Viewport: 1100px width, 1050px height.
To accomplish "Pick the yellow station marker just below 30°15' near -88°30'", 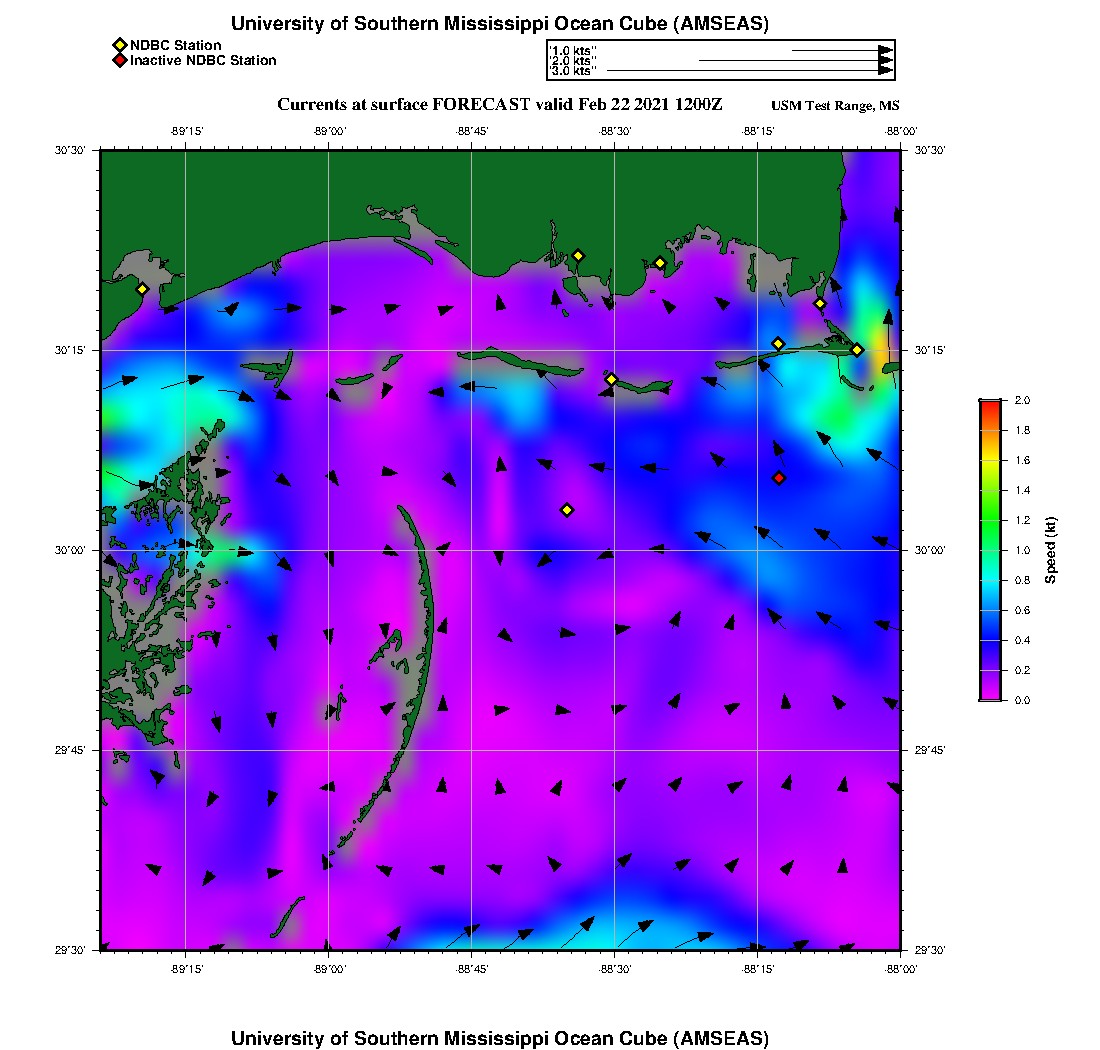I will click(612, 379).
